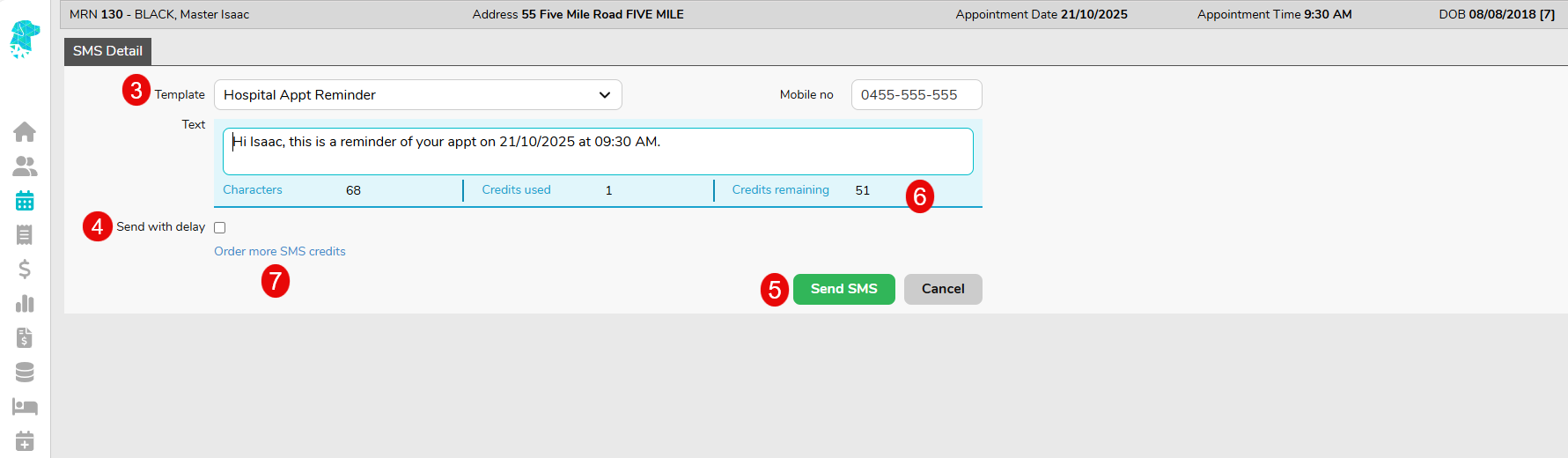Open the Hospital Appt Reminder template list
This screenshot has width=1568, height=458.
[405, 95]
